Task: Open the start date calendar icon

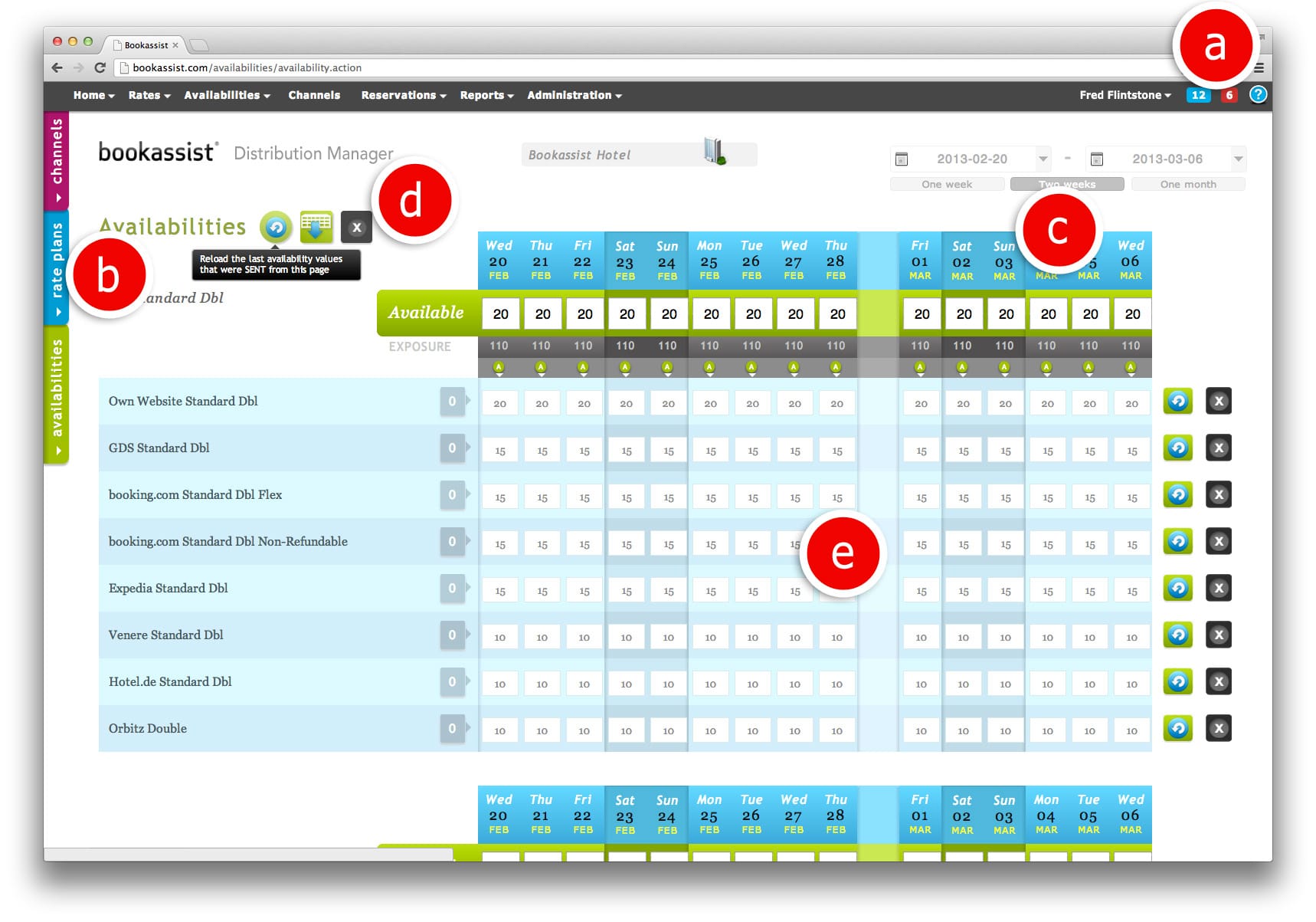Action: point(902,159)
